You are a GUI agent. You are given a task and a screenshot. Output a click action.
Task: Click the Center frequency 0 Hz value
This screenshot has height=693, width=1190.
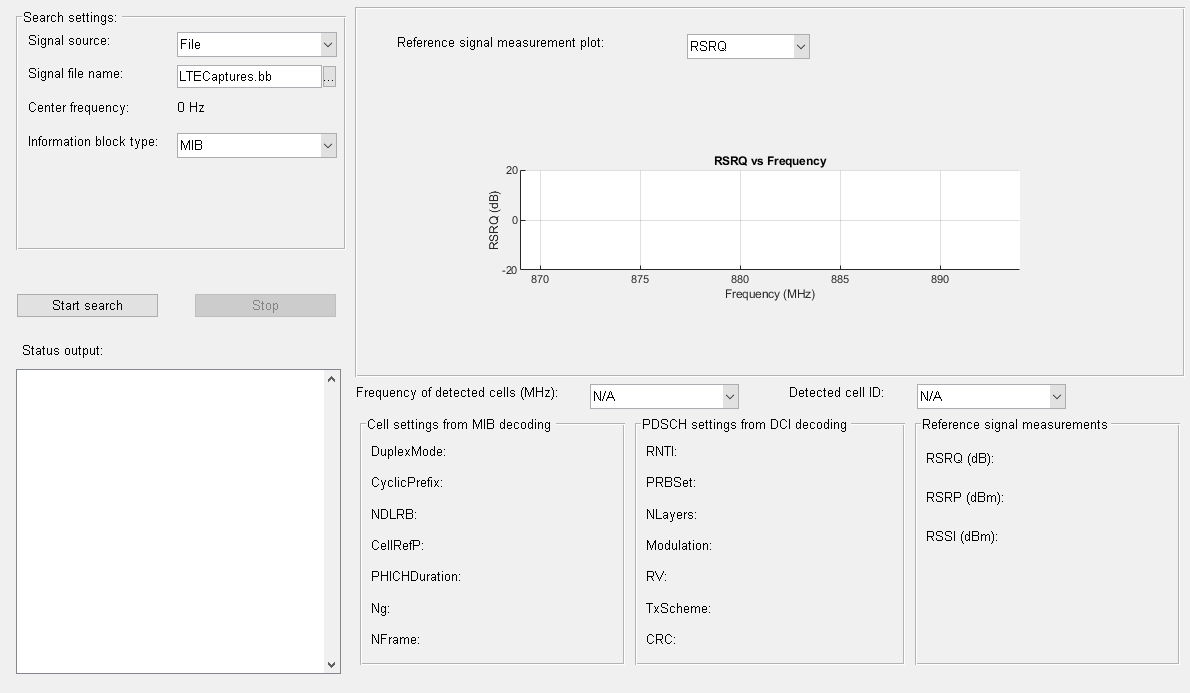[x=191, y=108]
